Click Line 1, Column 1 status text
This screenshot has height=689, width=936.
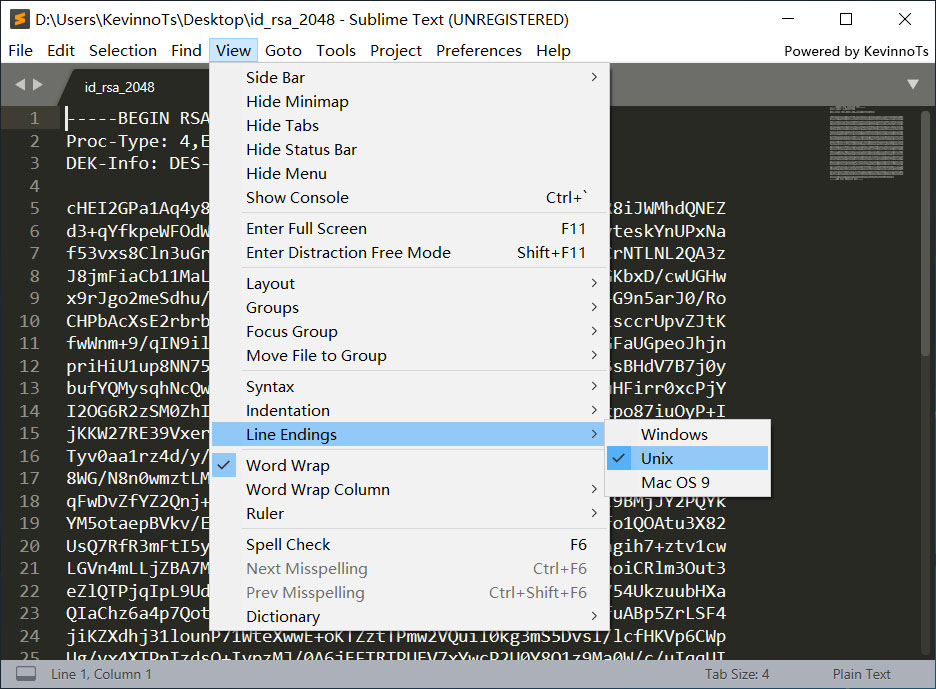[x=101, y=674]
